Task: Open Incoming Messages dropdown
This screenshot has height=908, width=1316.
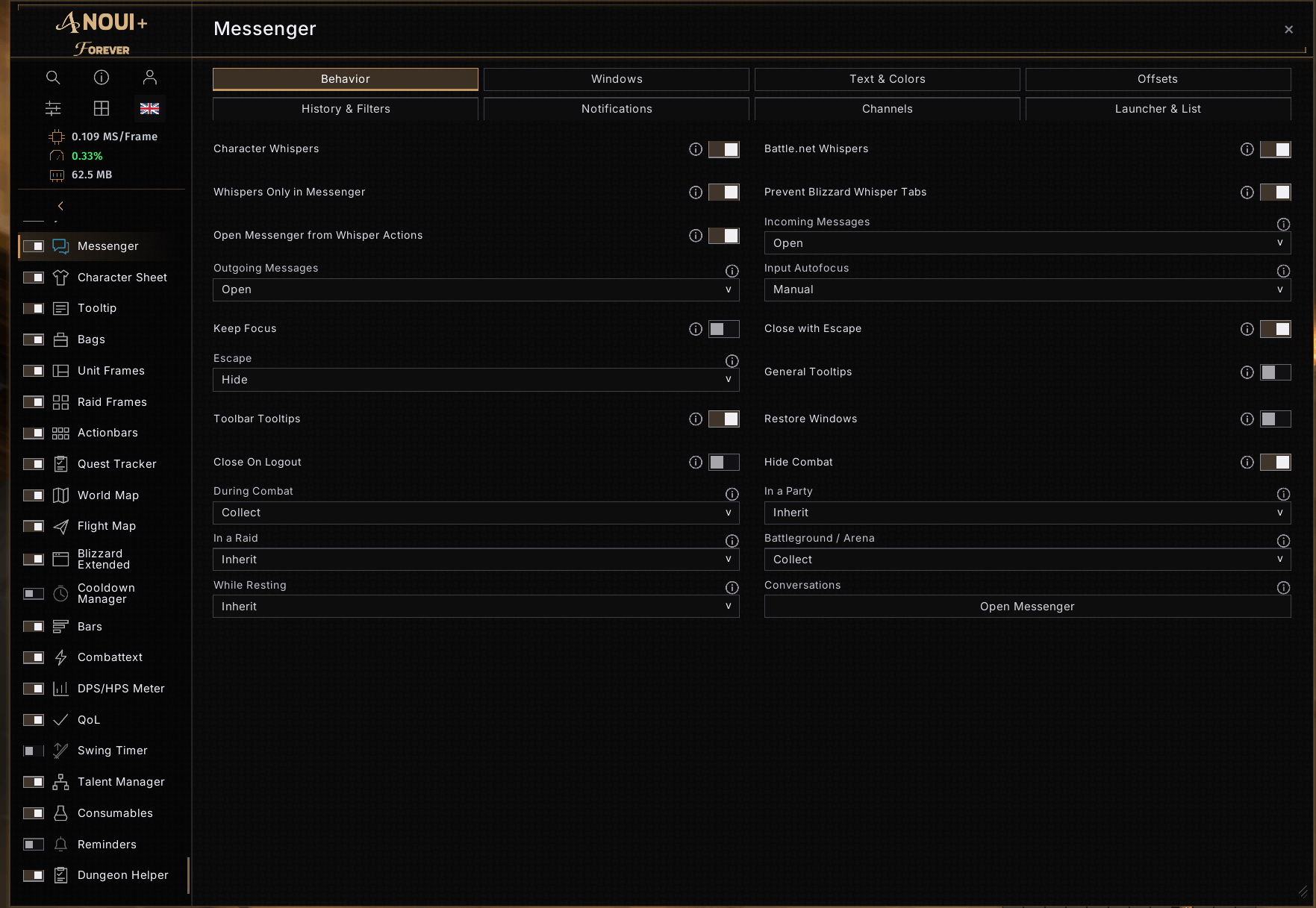Action: (x=1027, y=243)
